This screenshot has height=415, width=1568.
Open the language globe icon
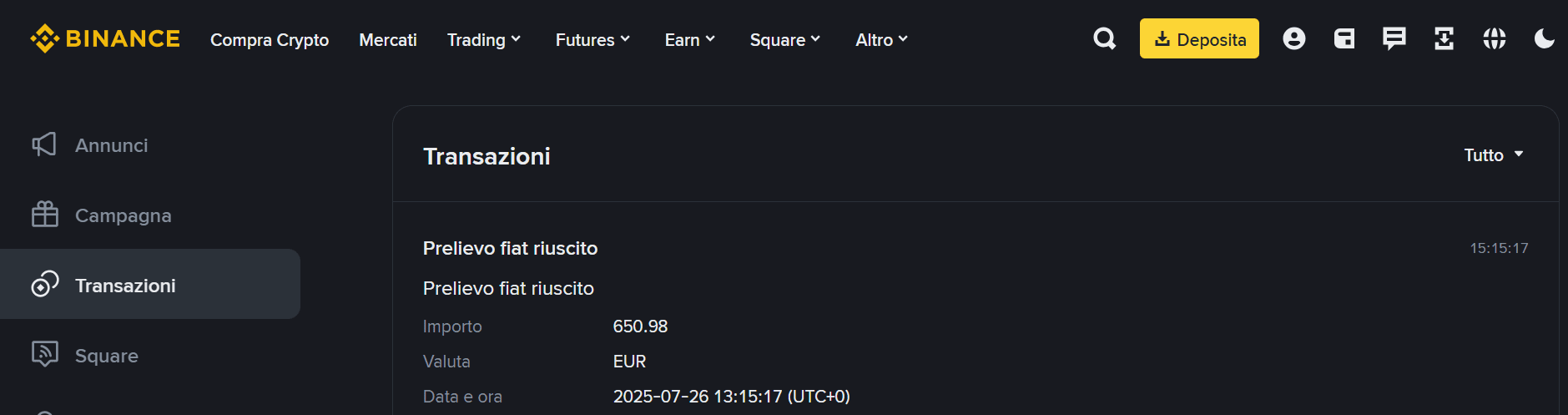(1494, 38)
